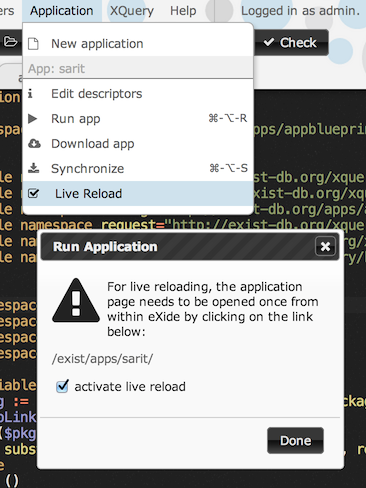Screen dimensions: 366x488
Task: Select New application menu entry
Action: 138,44
